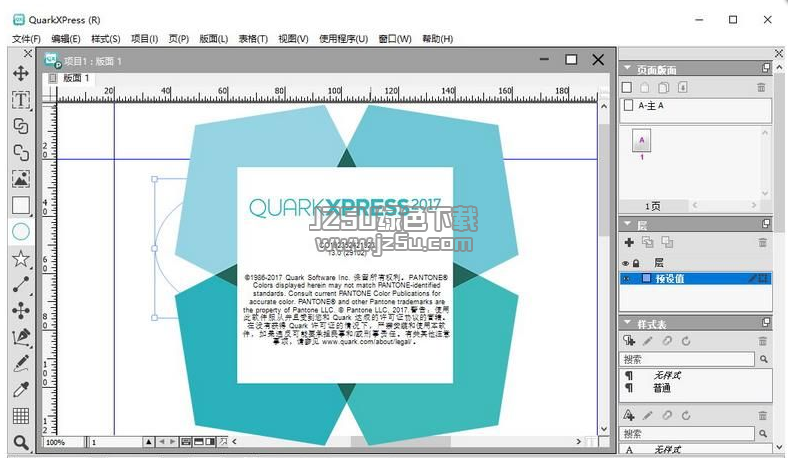
Task: Collapse the 样式表 panel
Action: tap(627, 322)
